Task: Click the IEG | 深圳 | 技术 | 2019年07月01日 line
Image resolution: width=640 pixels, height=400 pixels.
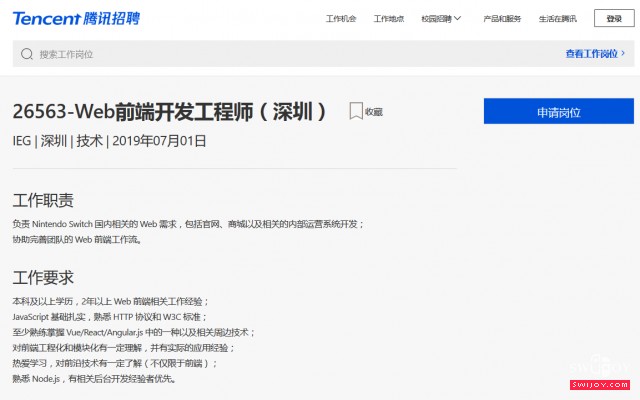Action: click(109, 141)
